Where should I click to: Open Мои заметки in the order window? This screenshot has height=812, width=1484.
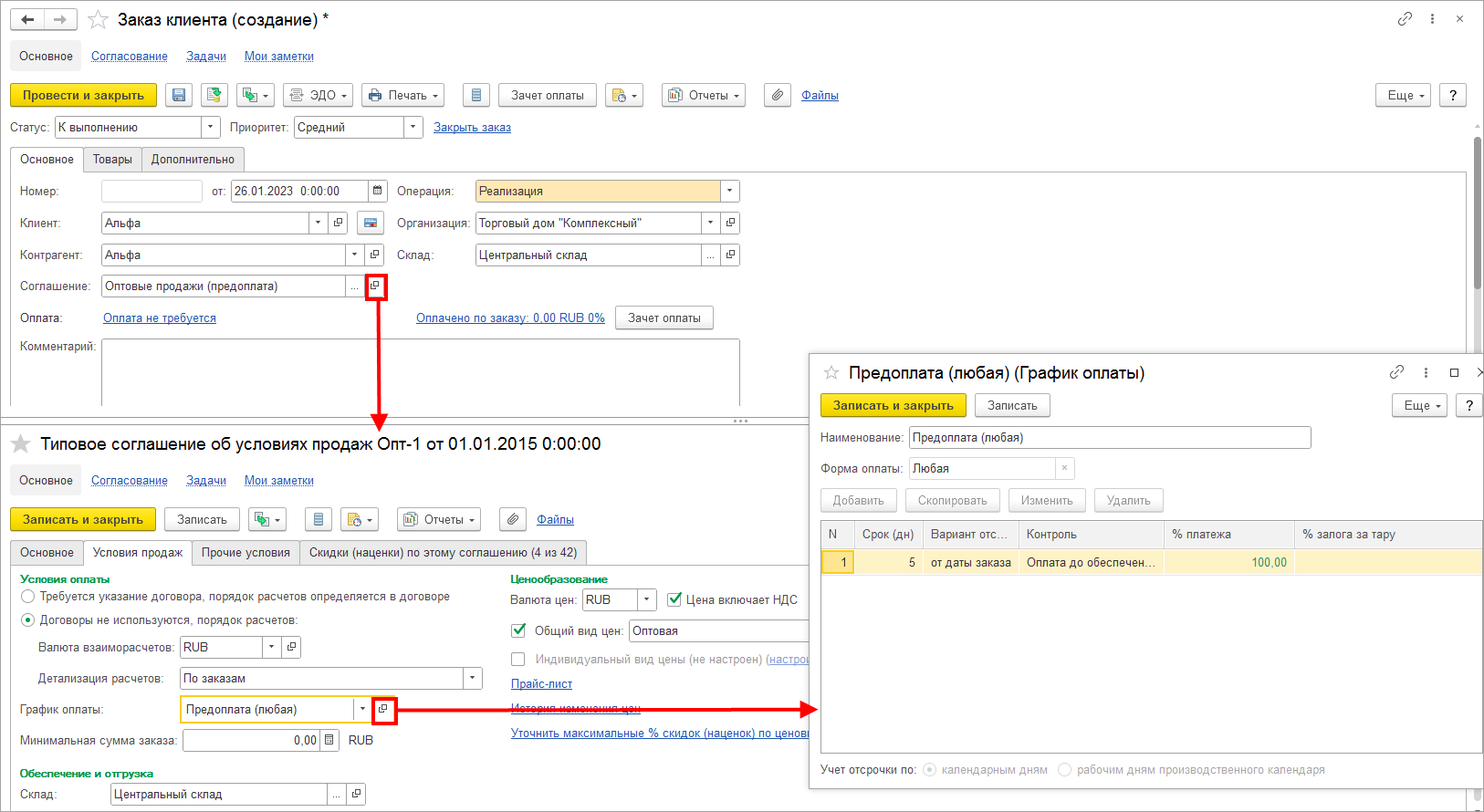pyautogui.click(x=279, y=56)
